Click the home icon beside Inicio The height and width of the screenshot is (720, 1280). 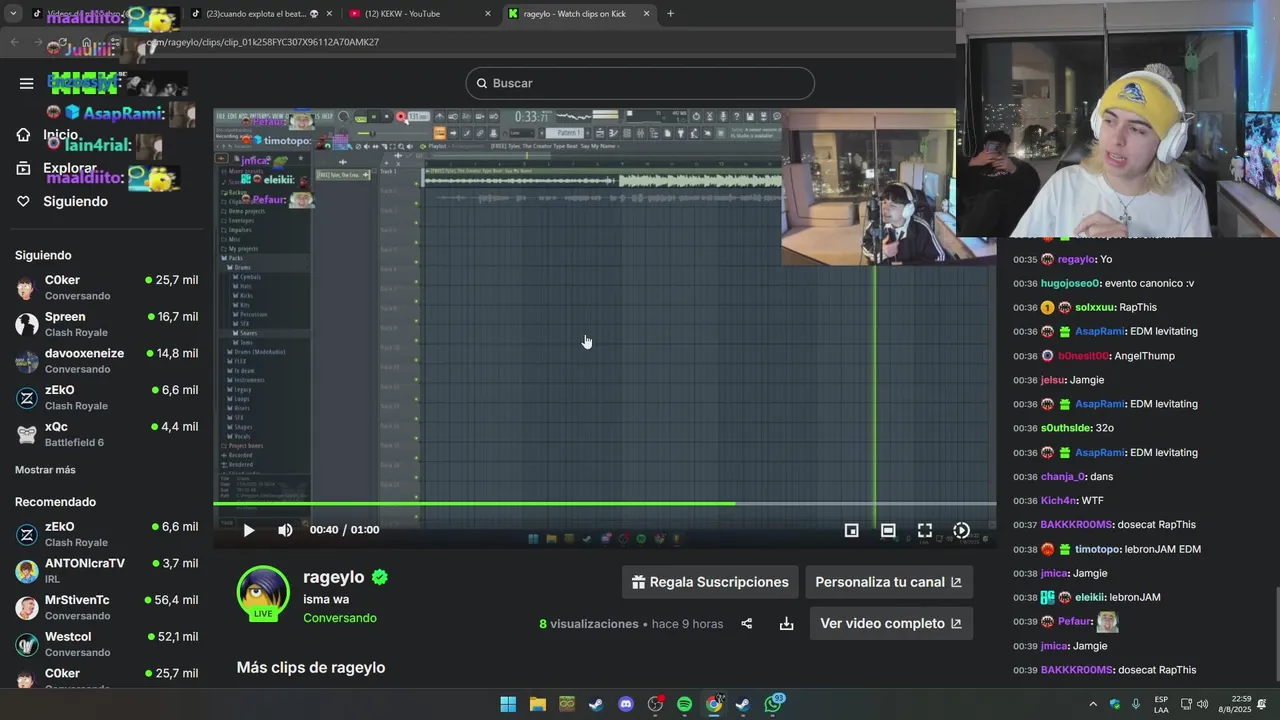coord(24,135)
